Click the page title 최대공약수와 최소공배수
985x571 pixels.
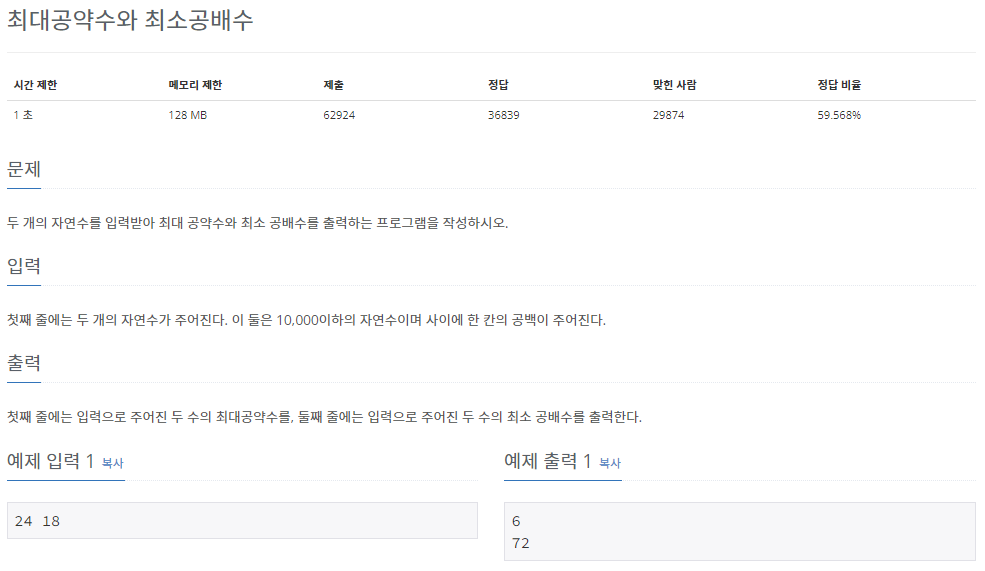tap(130, 20)
